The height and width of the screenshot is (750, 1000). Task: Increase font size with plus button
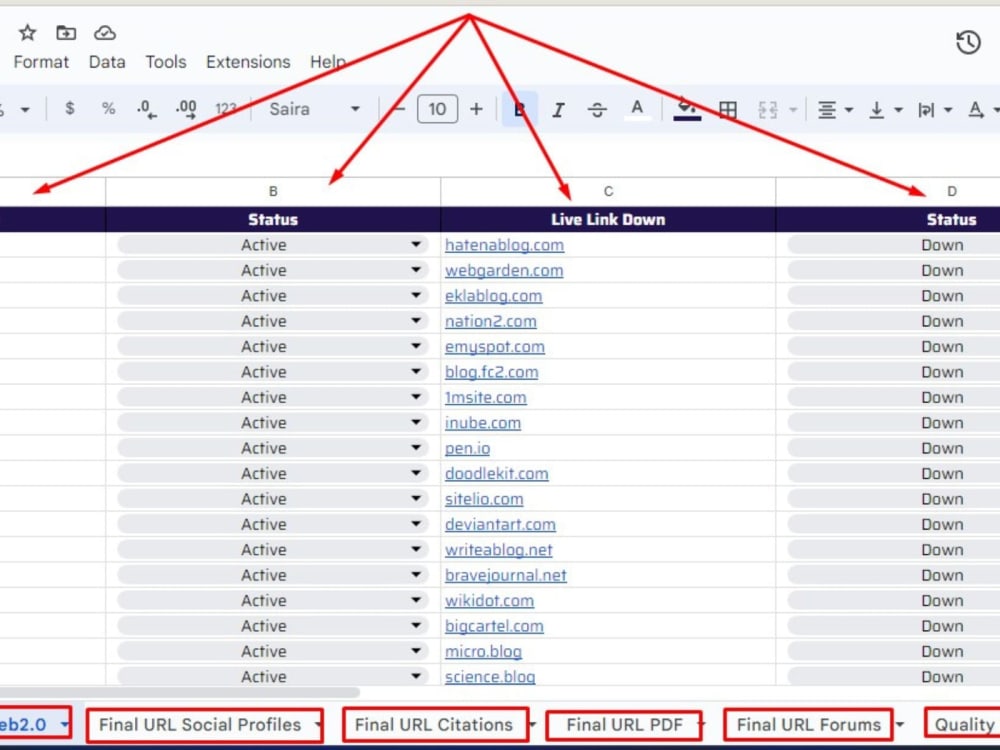coord(476,109)
